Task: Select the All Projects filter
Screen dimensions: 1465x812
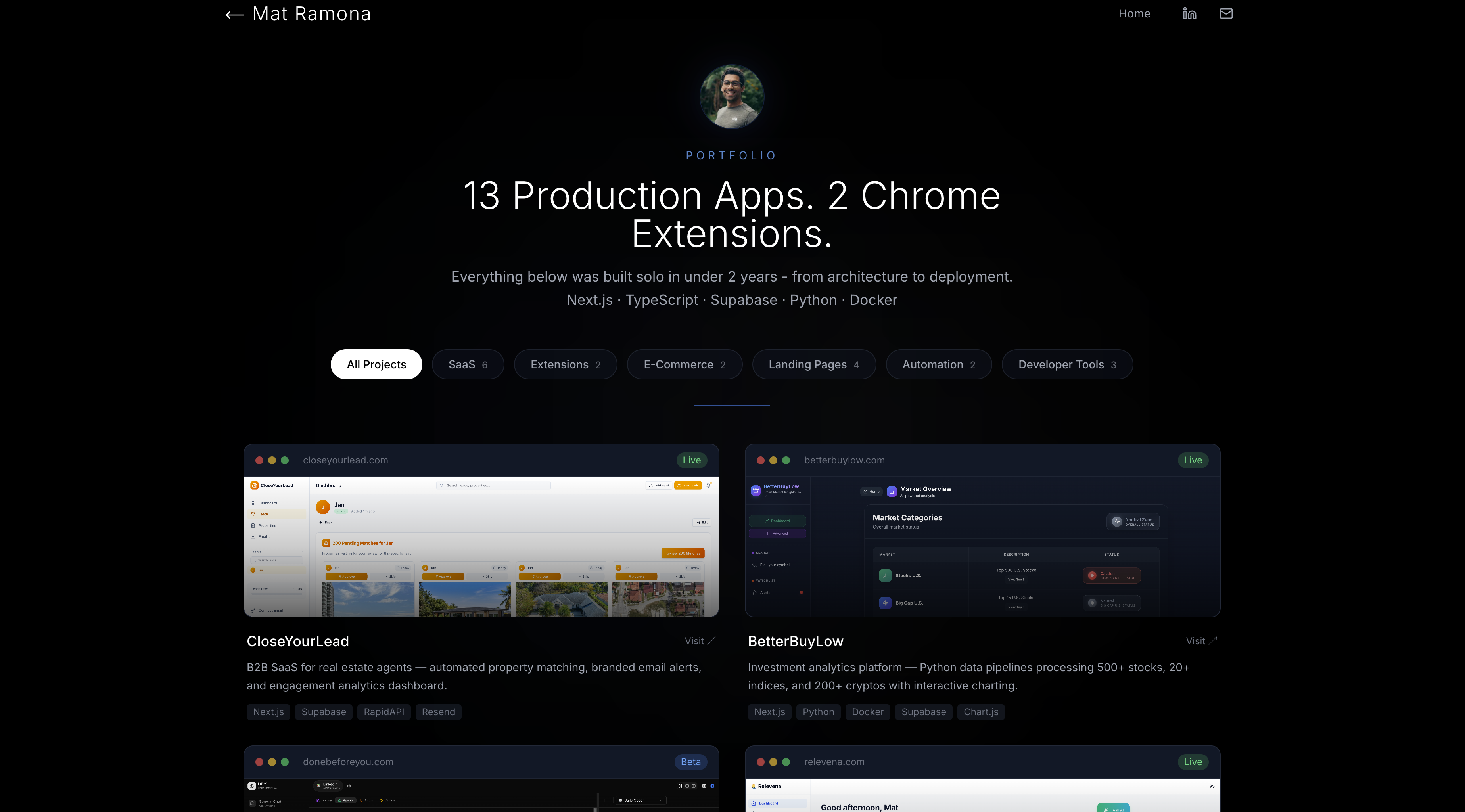Action: click(376, 364)
